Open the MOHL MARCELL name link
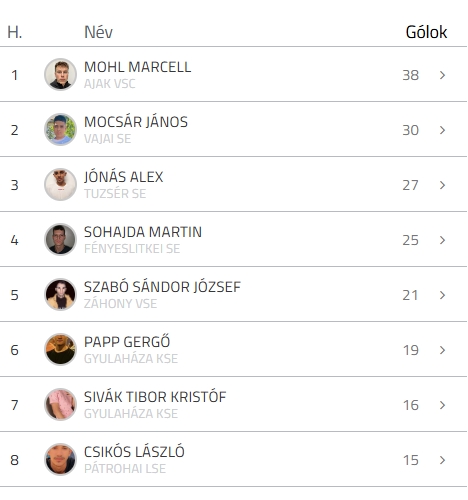 [137, 67]
